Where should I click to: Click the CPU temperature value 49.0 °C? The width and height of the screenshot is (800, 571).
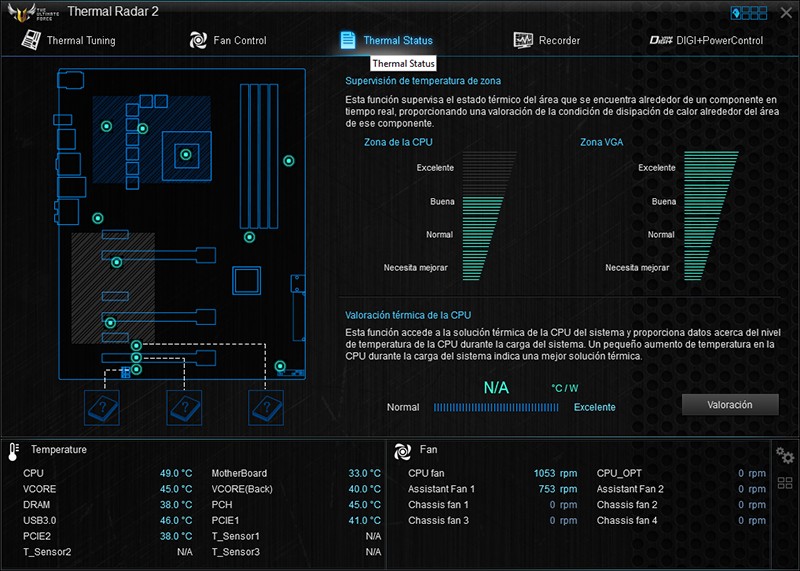click(176, 473)
